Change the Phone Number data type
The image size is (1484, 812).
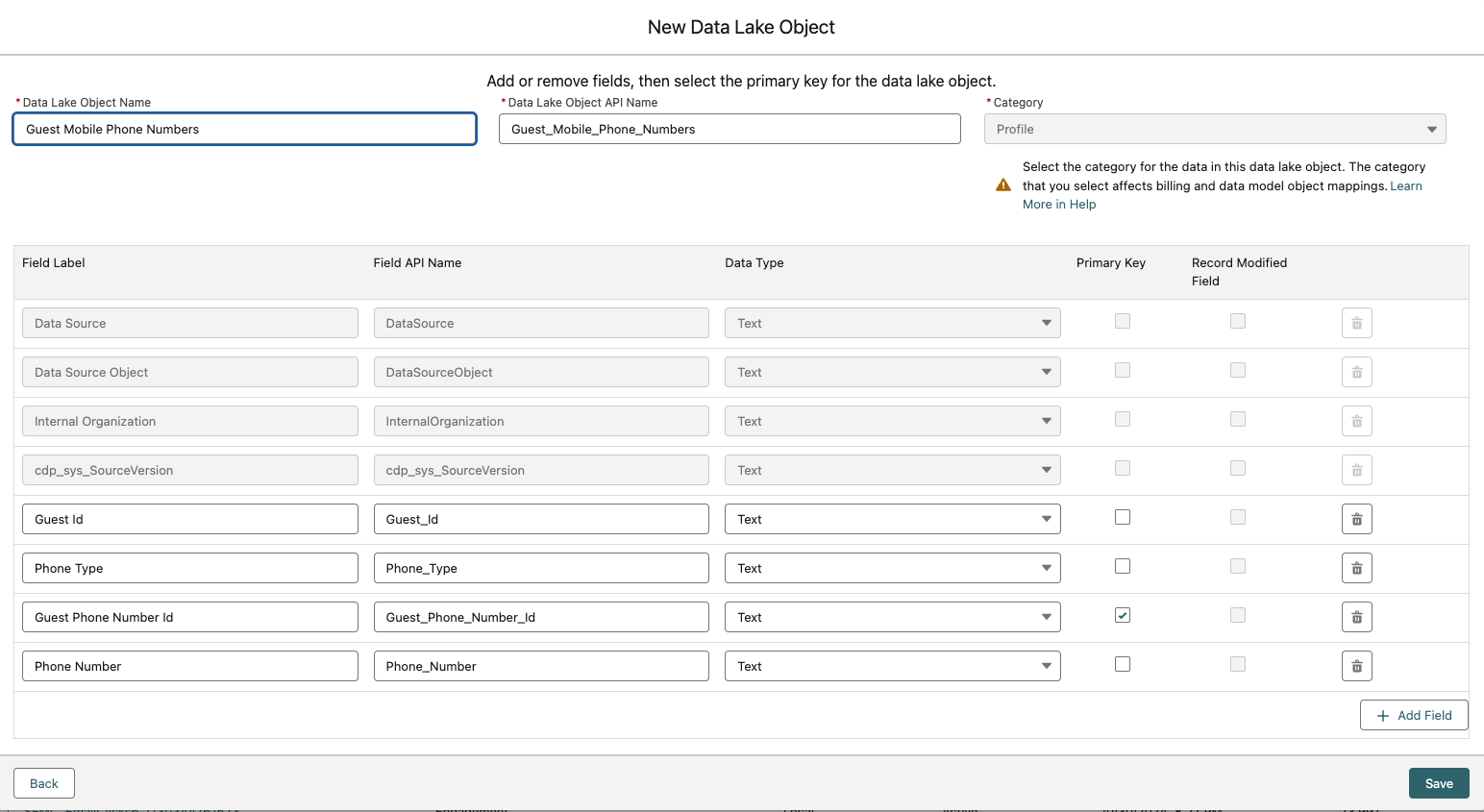(x=892, y=666)
